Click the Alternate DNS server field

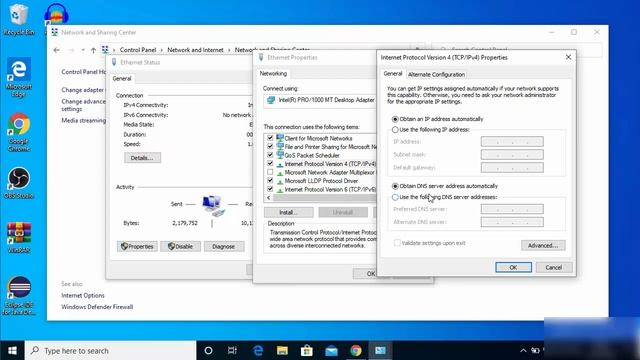(x=512, y=222)
